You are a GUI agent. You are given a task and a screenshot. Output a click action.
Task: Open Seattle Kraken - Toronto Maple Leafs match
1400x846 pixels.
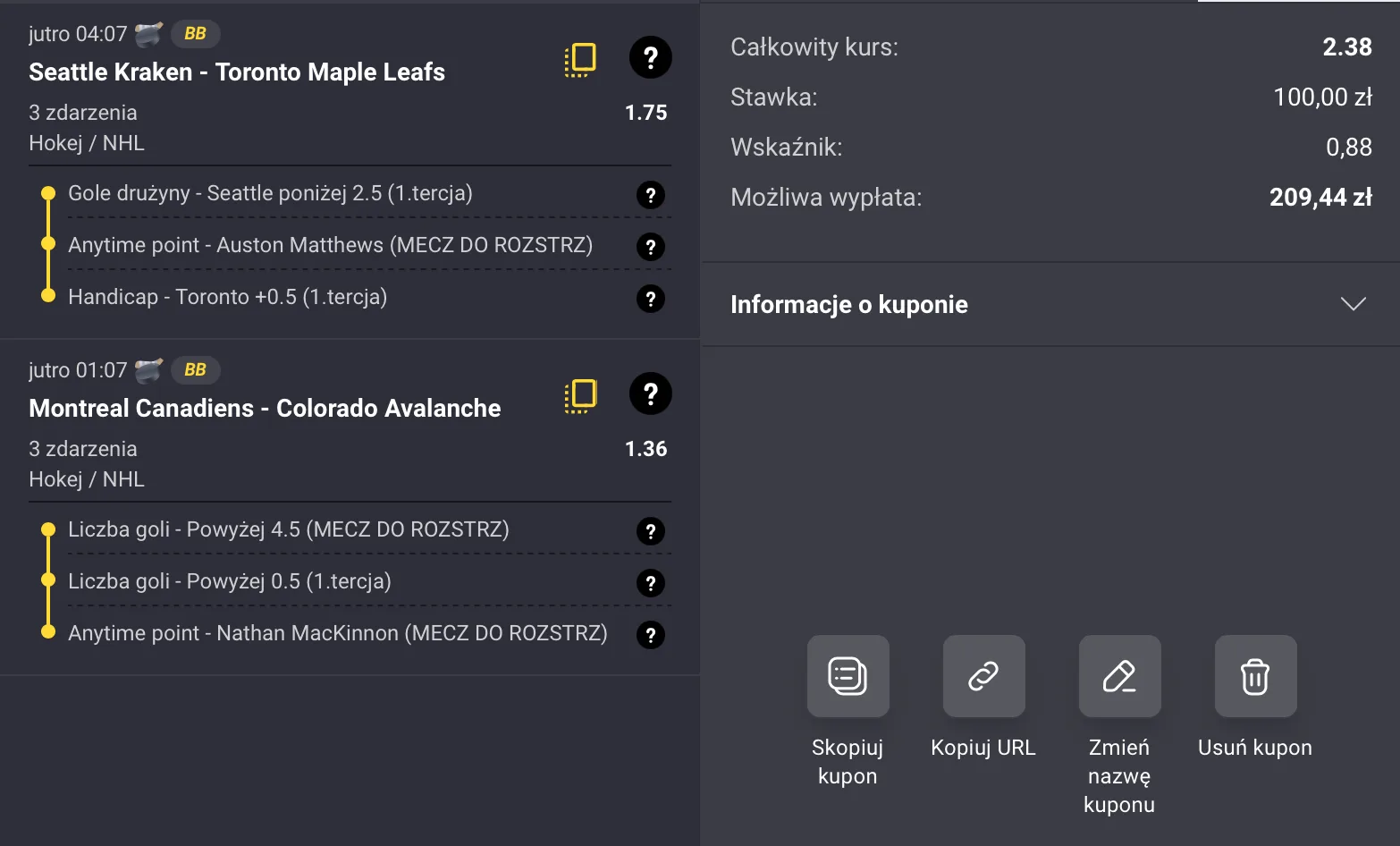pyautogui.click(x=237, y=72)
